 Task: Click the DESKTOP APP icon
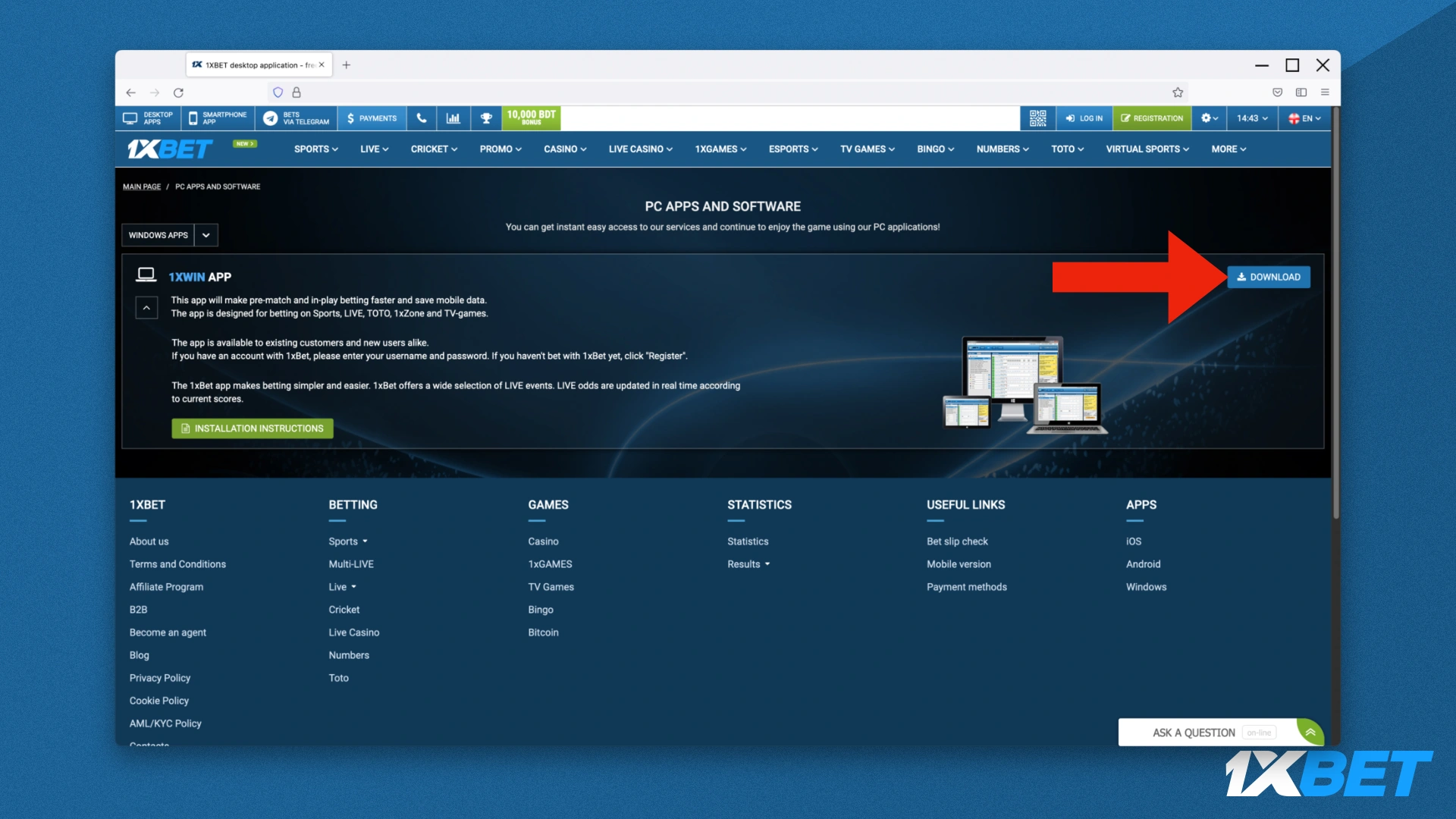point(148,118)
